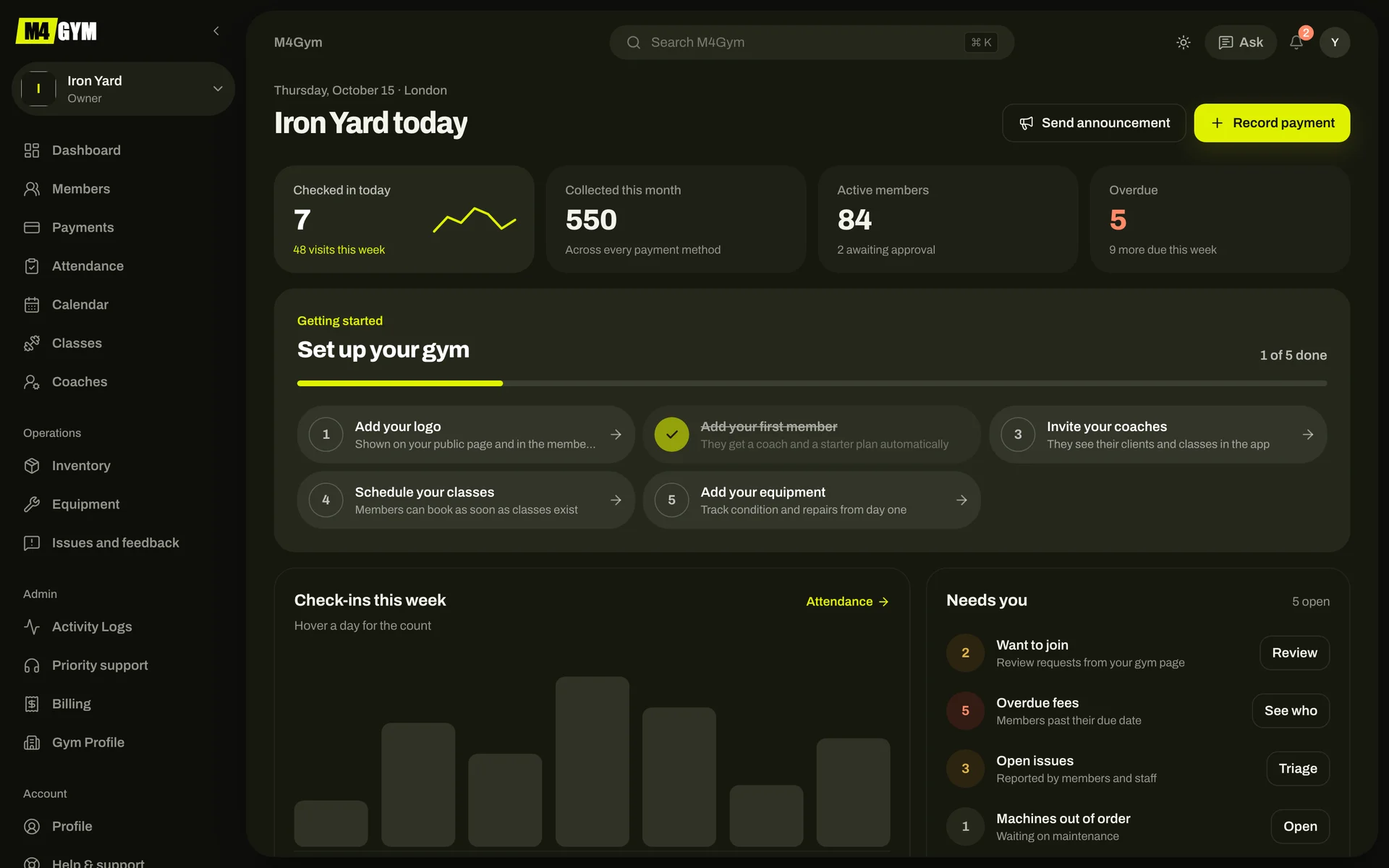Click the Issues and feedback icon
This screenshot has width=1389, height=868.
(32, 542)
